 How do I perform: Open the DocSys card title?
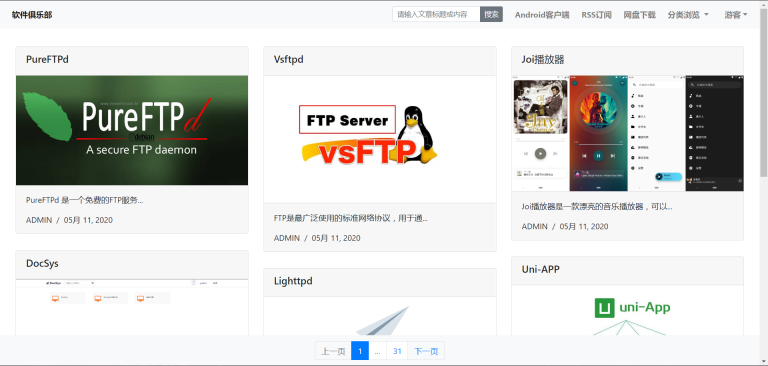tap(42, 264)
